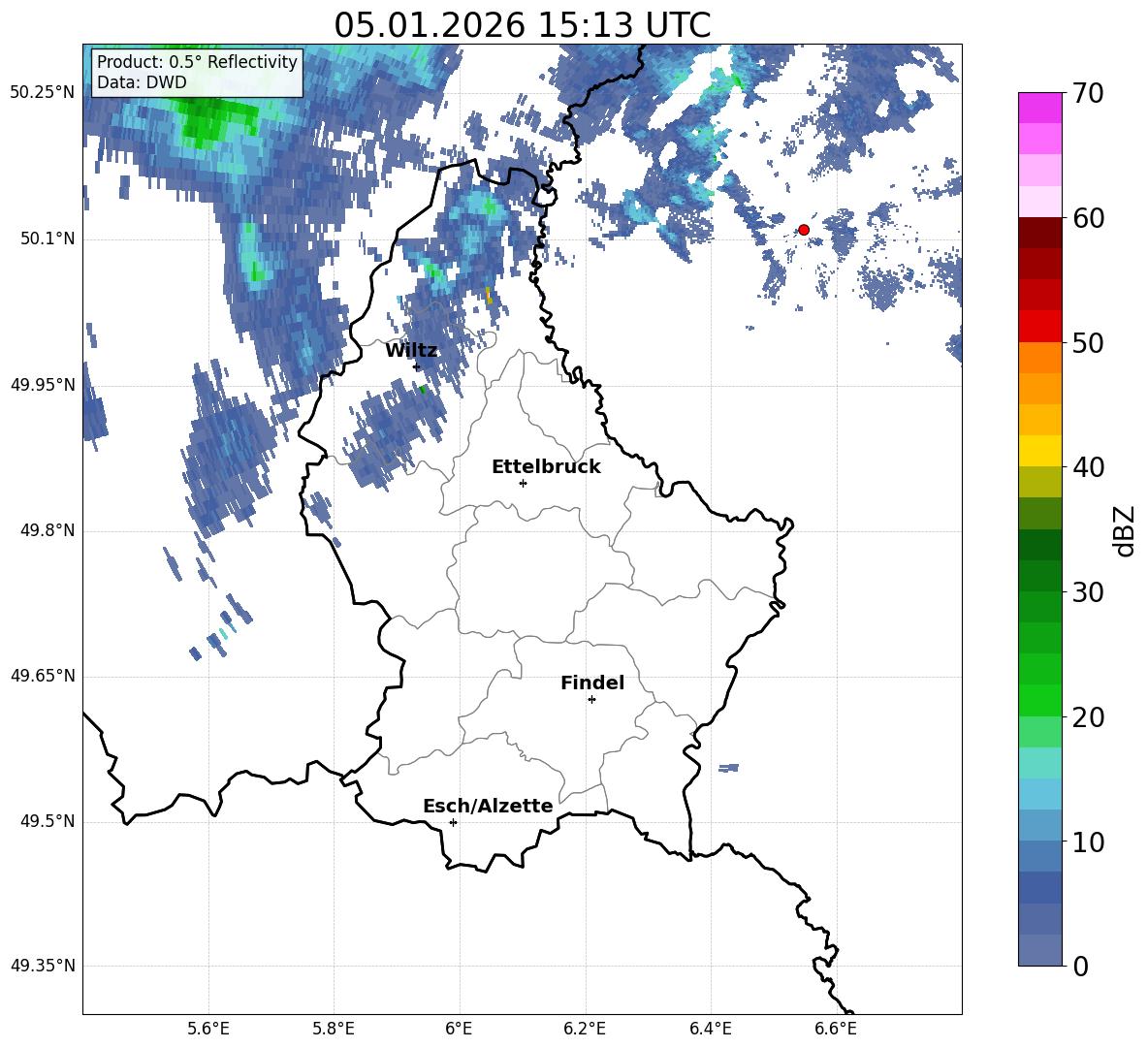Click the Product: 0.5° Reflectivity text
Image resolution: width=1148 pixels, height=1048 pixels.
click(197, 61)
